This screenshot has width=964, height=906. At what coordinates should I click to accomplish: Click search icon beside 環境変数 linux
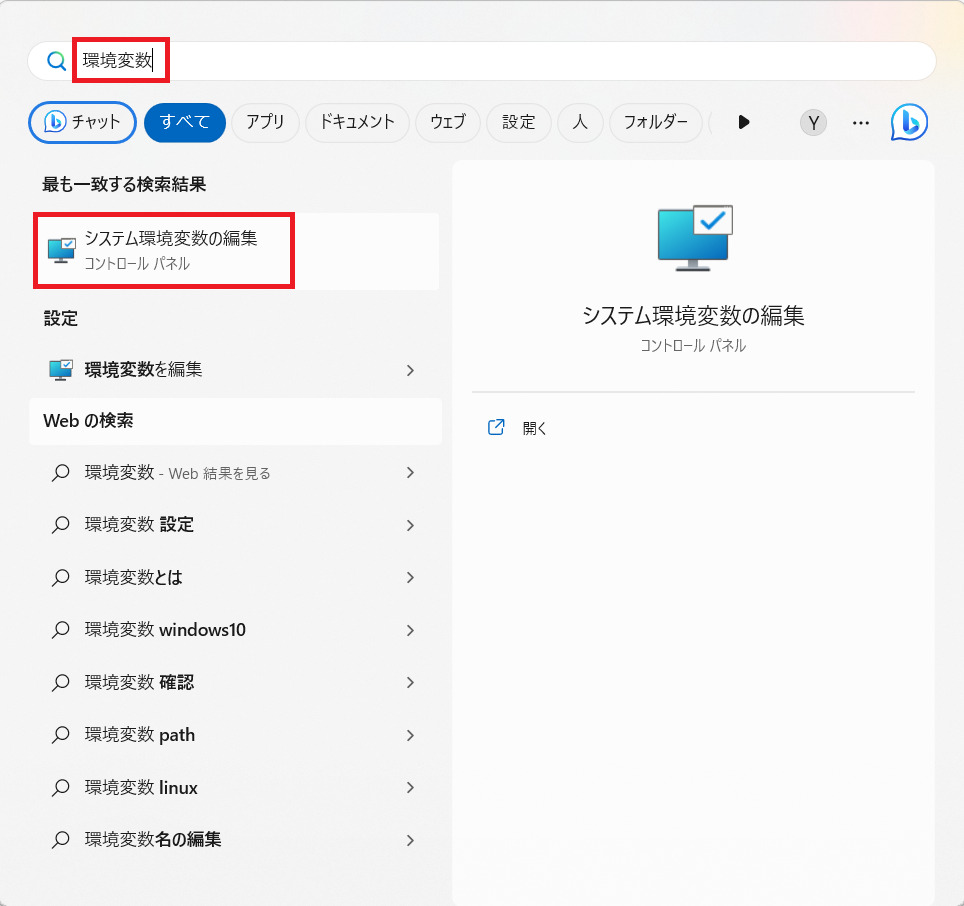coord(60,788)
